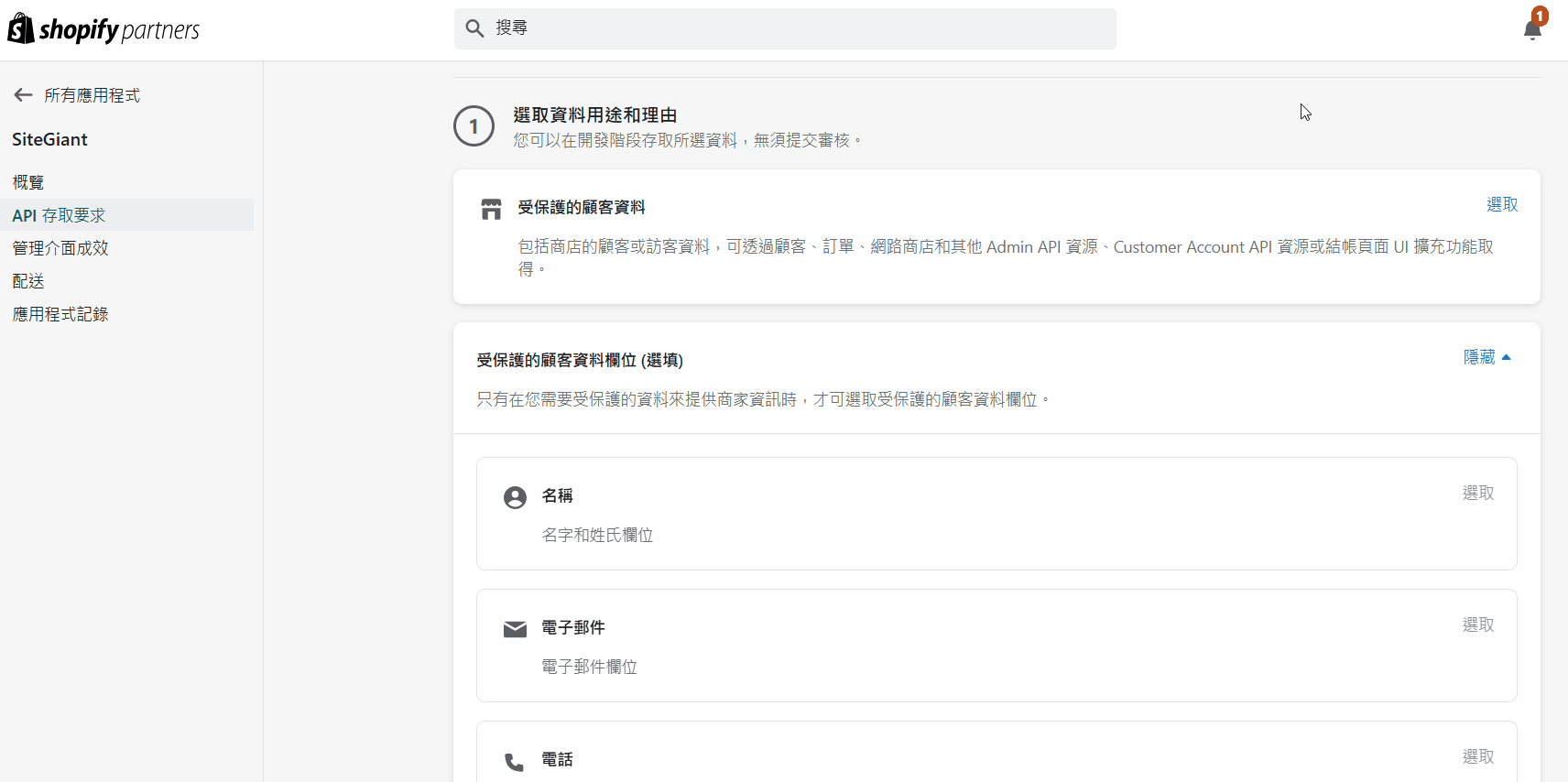Click 選取 for the 電子郵件 field

click(x=1477, y=625)
